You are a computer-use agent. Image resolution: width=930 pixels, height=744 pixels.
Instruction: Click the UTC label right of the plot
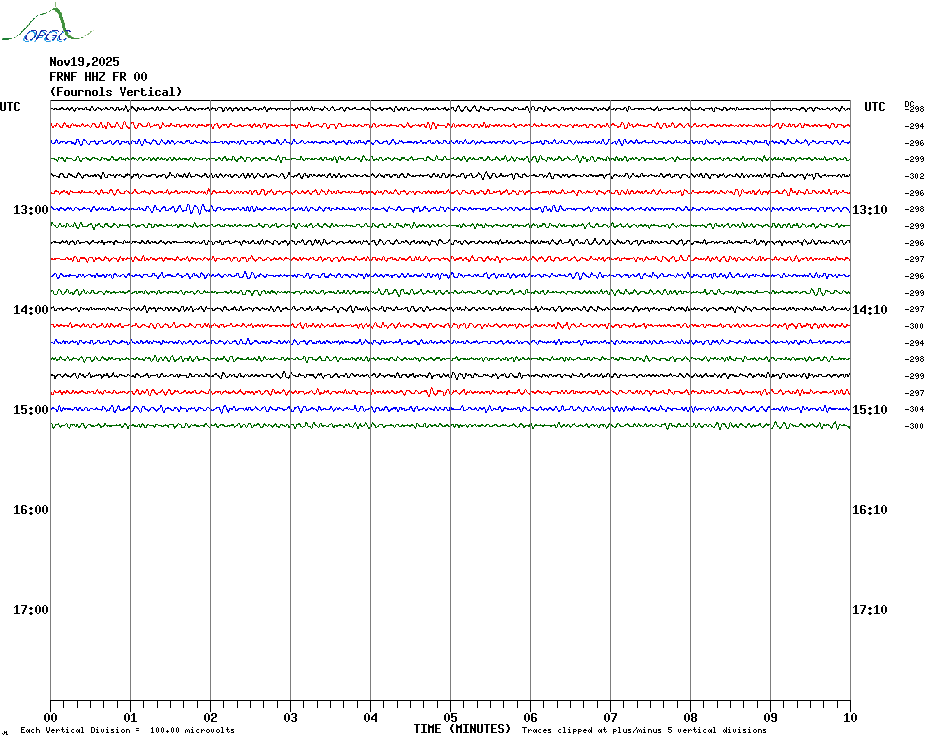click(x=874, y=107)
